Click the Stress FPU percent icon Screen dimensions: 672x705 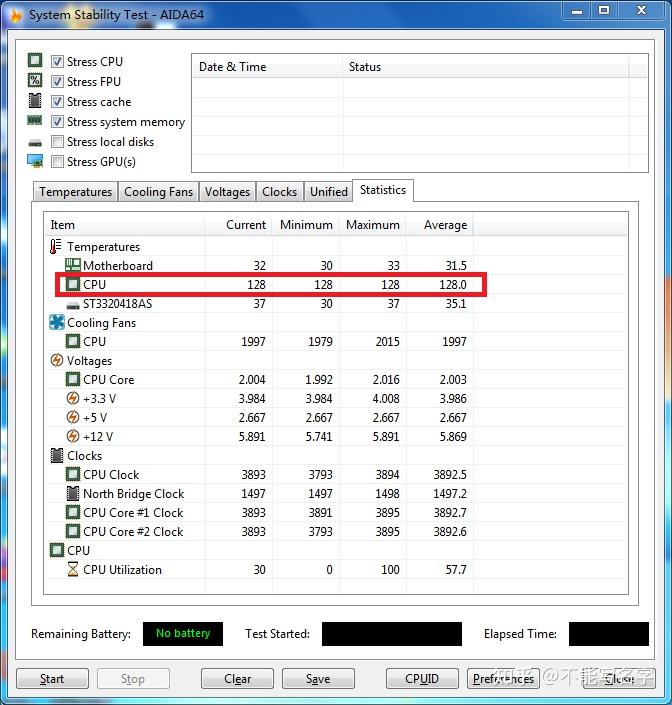[35, 80]
